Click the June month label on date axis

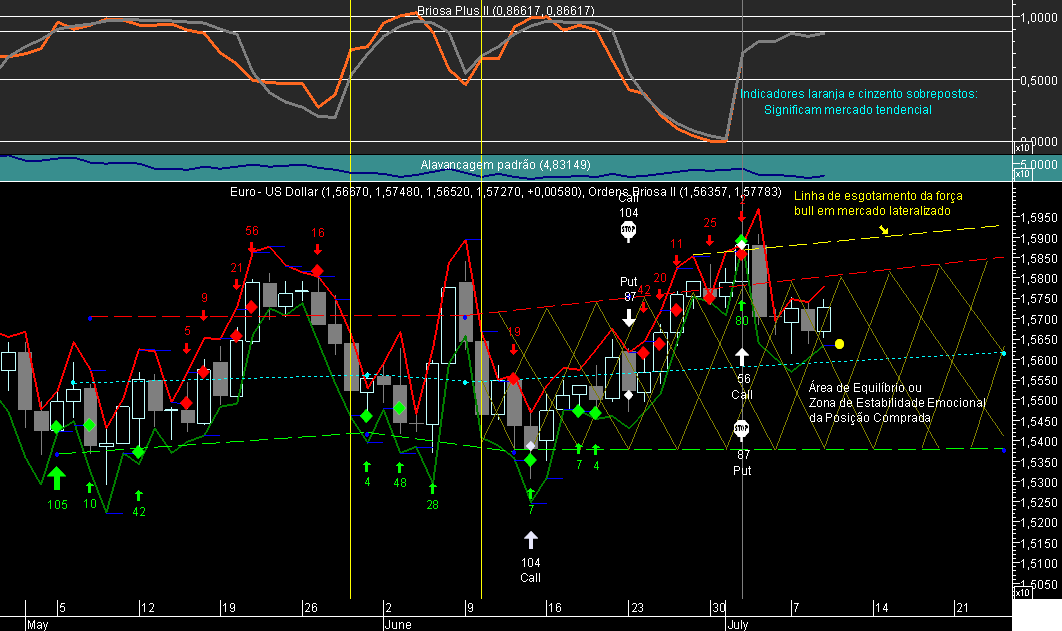[x=398, y=624]
